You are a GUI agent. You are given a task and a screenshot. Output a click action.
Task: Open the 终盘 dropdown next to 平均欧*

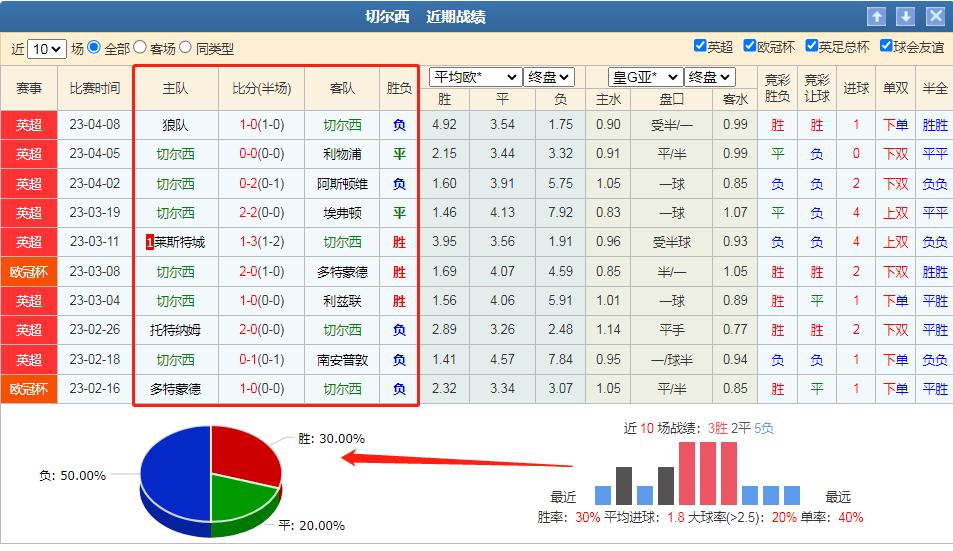(548, 77)
